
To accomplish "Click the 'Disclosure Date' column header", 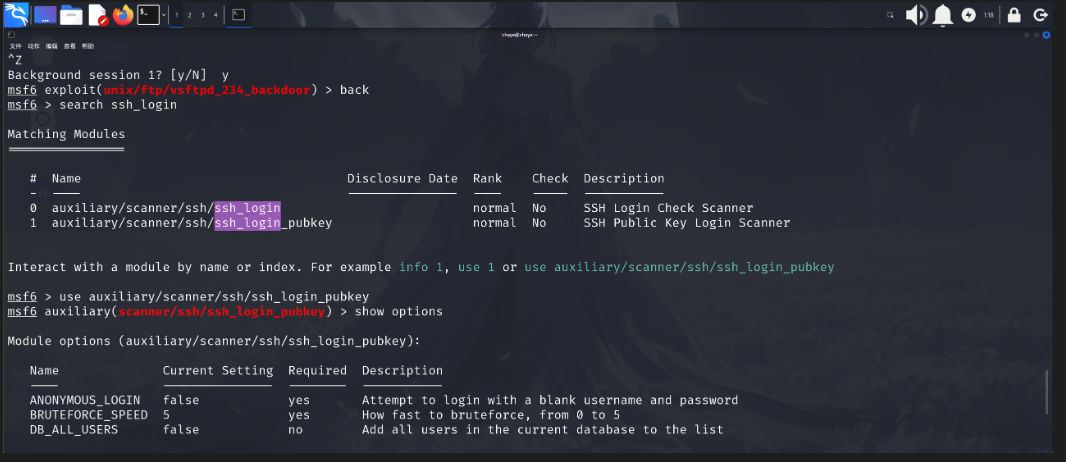I will pyautogui.click(x=402, y=179).
